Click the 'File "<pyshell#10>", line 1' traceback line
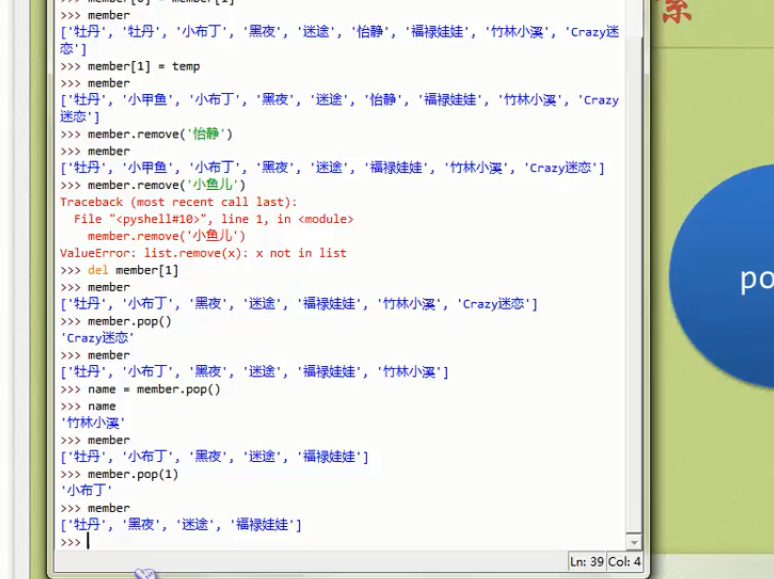The height and width of the screenshot is (579, 774). click(x=214, y=219)
